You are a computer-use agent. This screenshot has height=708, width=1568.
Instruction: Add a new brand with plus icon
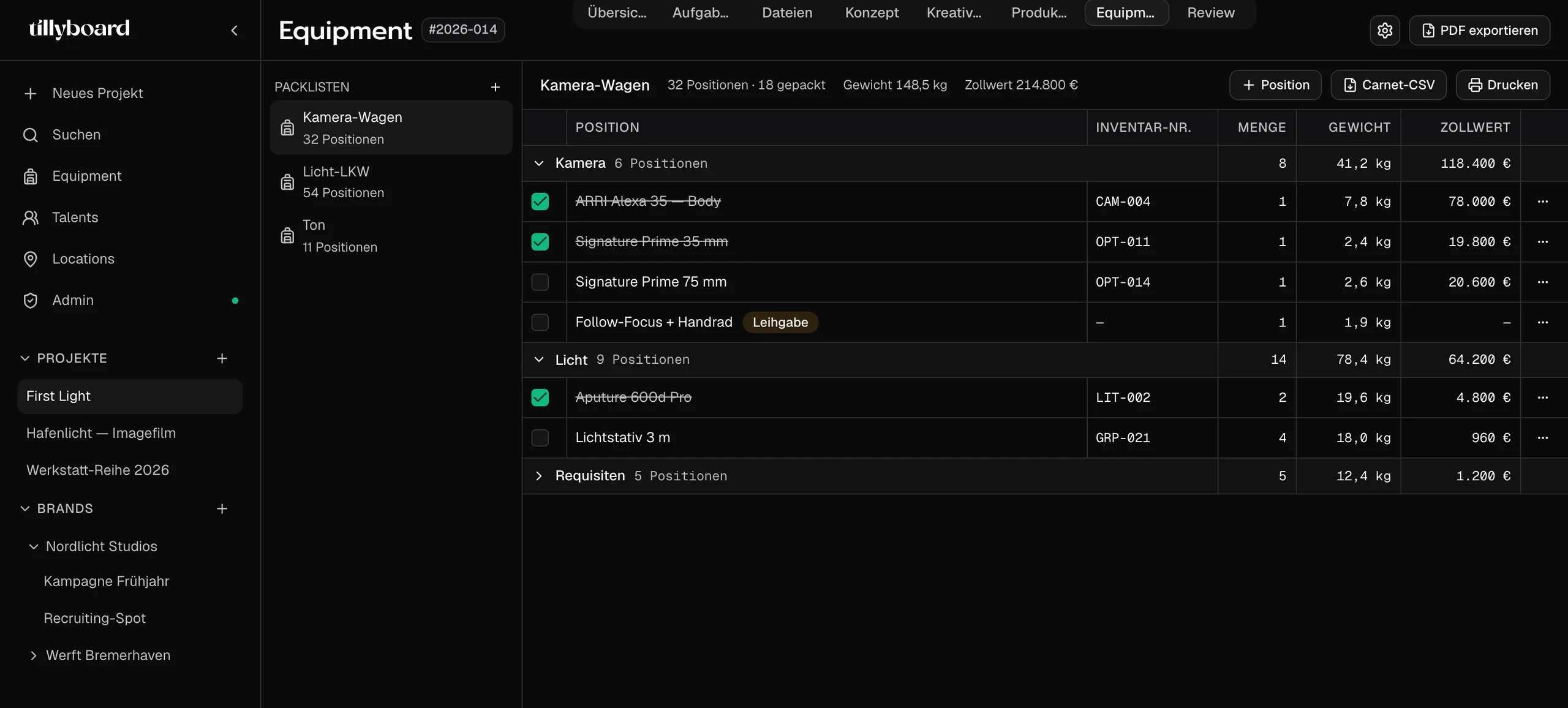pyautogui.click(x=222, y=508)
